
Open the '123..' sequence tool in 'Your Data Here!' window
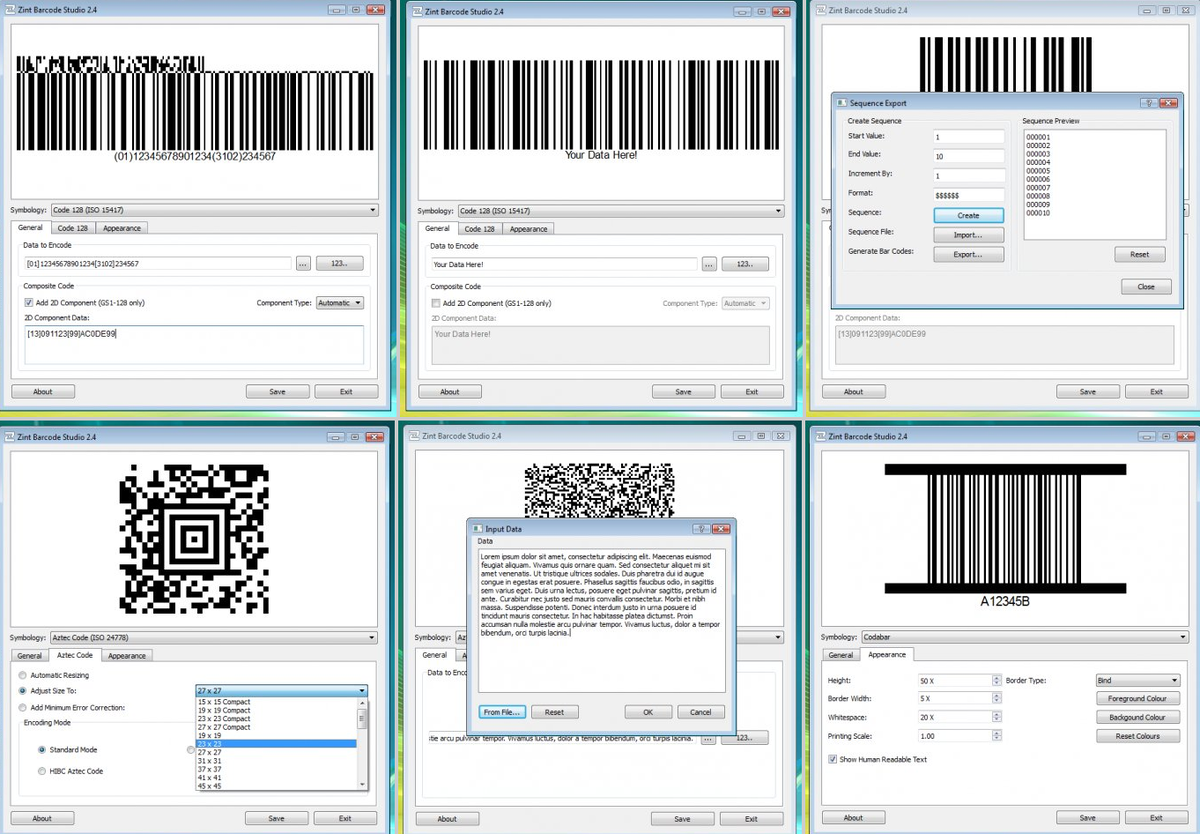tap(745, 264)
